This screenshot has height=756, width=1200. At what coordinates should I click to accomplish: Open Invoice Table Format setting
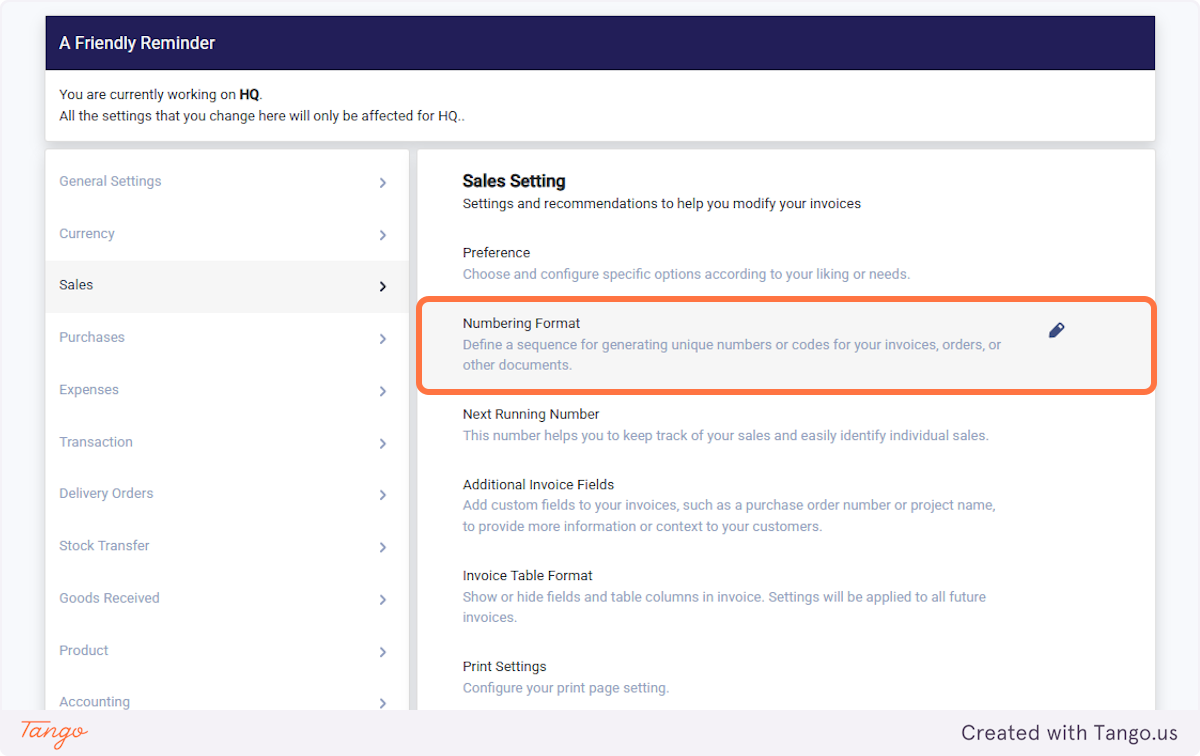click(x=786, y=596)
